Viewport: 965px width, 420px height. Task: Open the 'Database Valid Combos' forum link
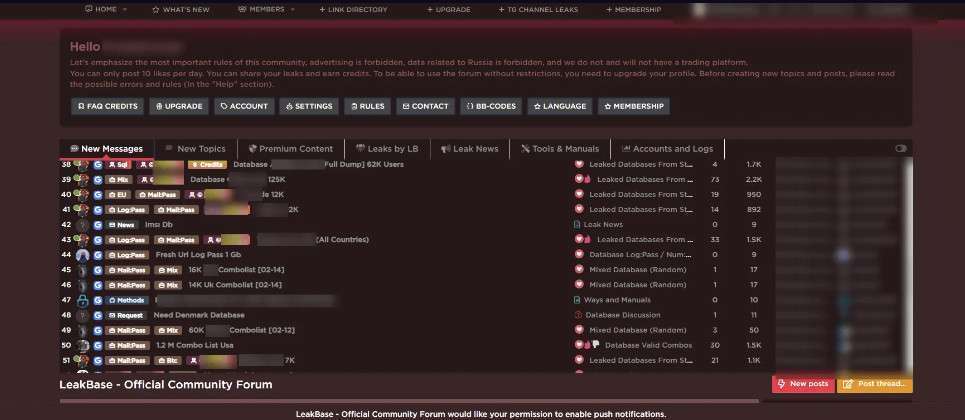point(648,345)
